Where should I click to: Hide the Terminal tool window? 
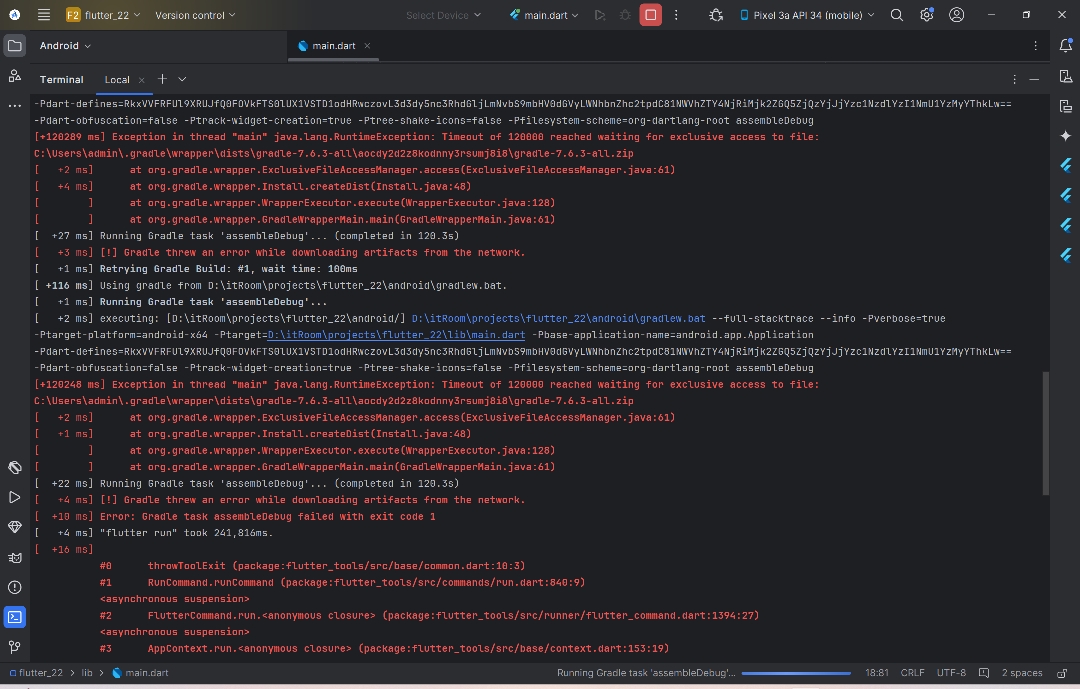pos(1034,79)
